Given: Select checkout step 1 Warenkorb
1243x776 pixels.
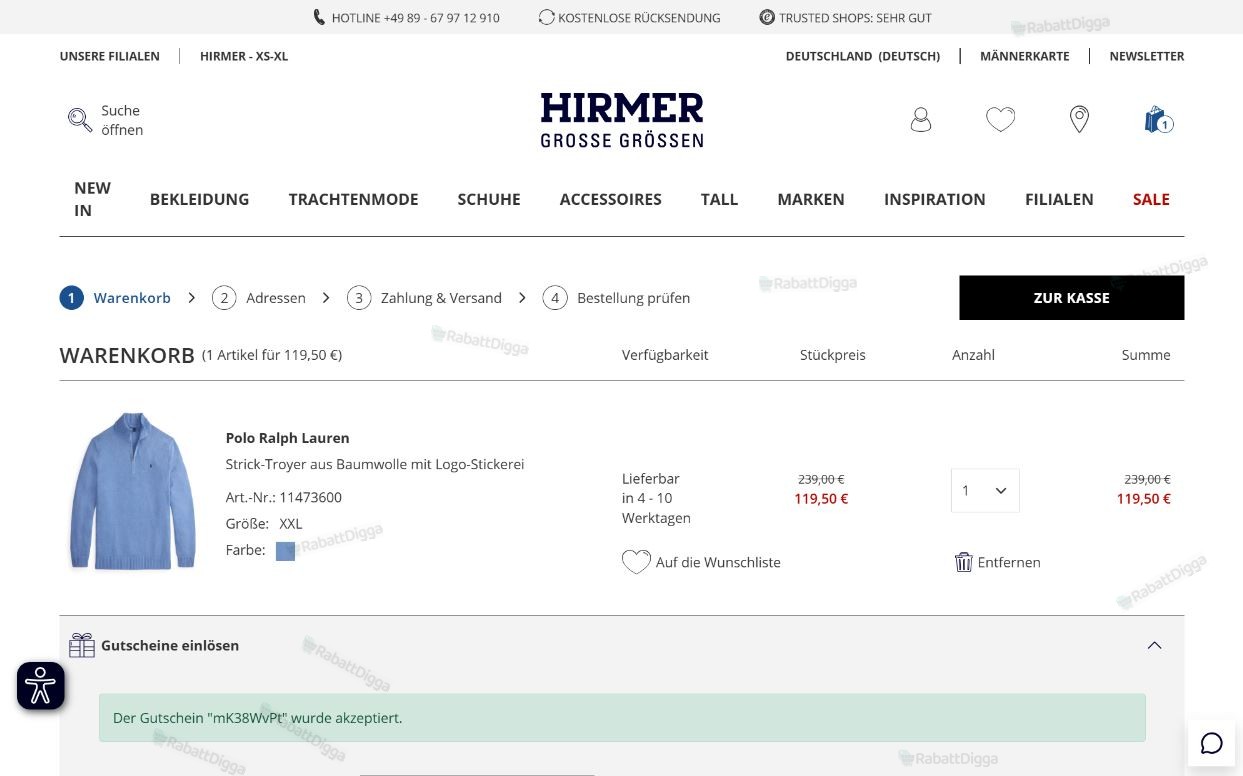Looking at the screenshot, I should pos(115,298).
